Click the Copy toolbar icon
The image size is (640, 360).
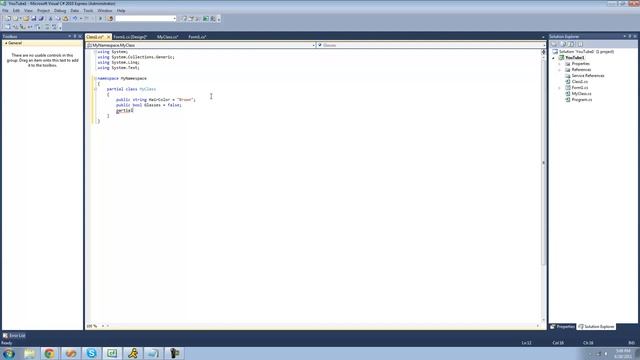point(58,19)
